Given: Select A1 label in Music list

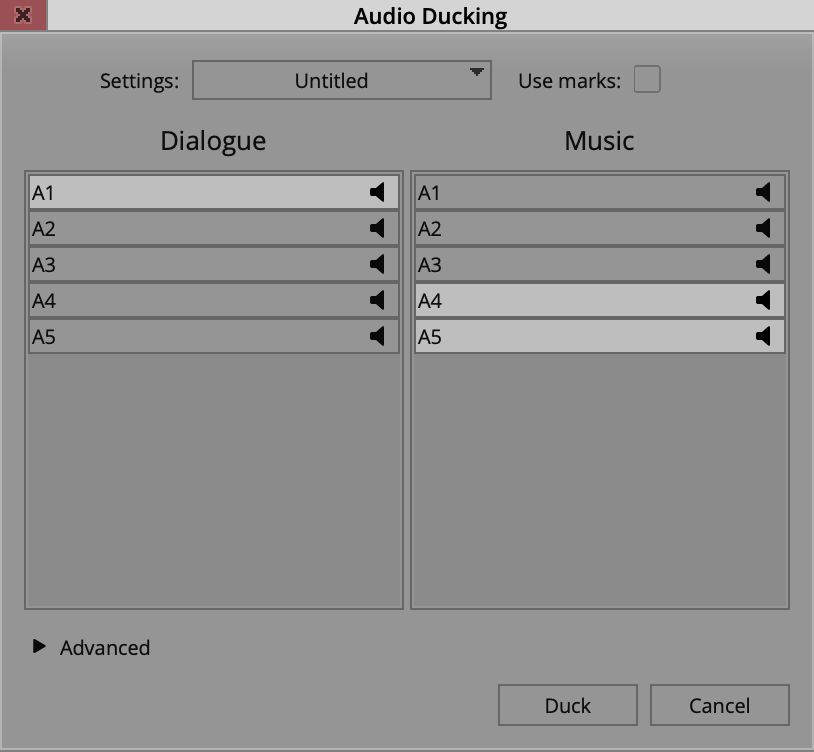Looking at the screenshot, I should (429, 193).
